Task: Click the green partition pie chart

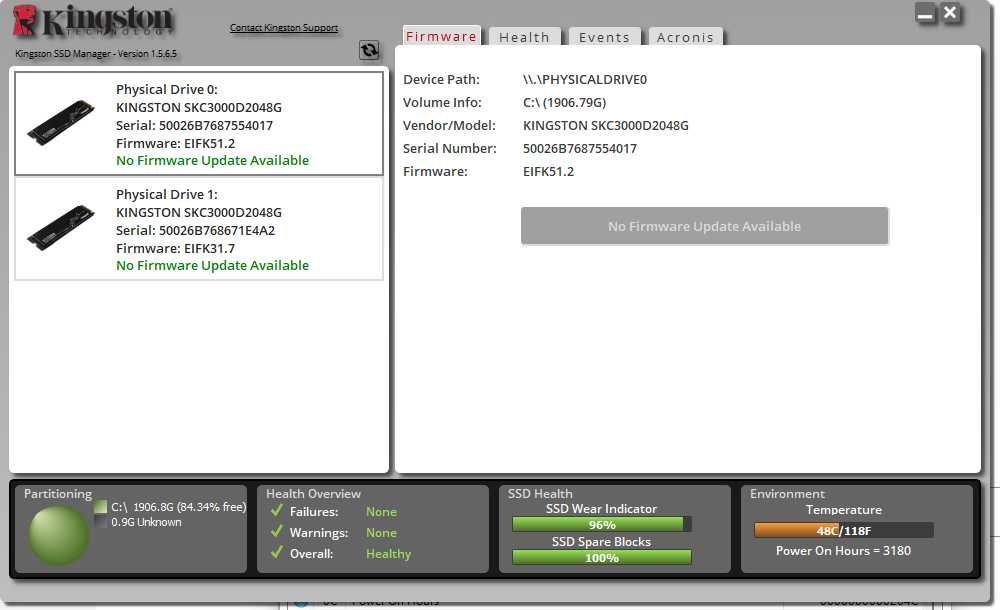Action: tap(59, 535)
